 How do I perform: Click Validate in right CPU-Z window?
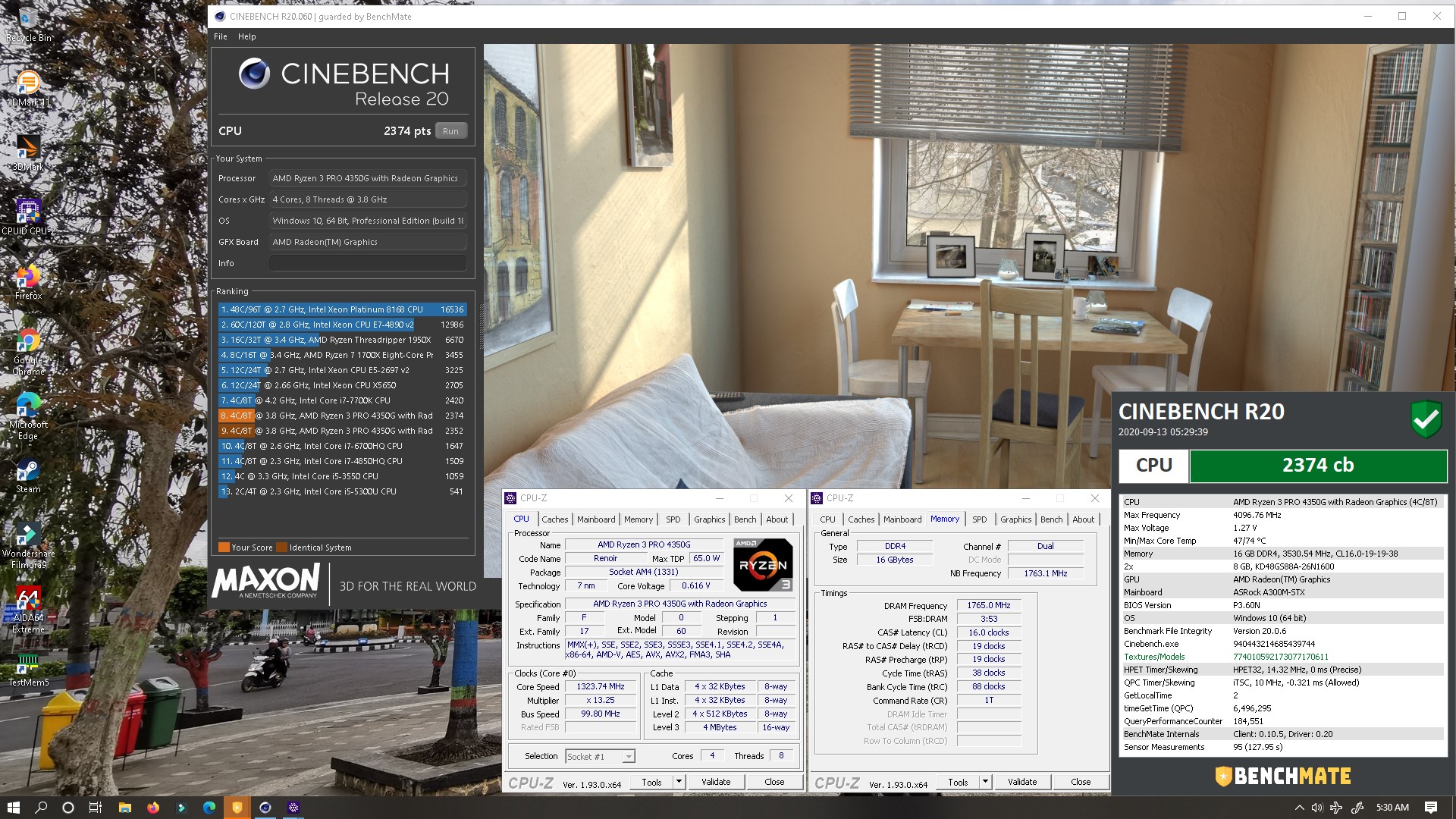click(1022, 782)
